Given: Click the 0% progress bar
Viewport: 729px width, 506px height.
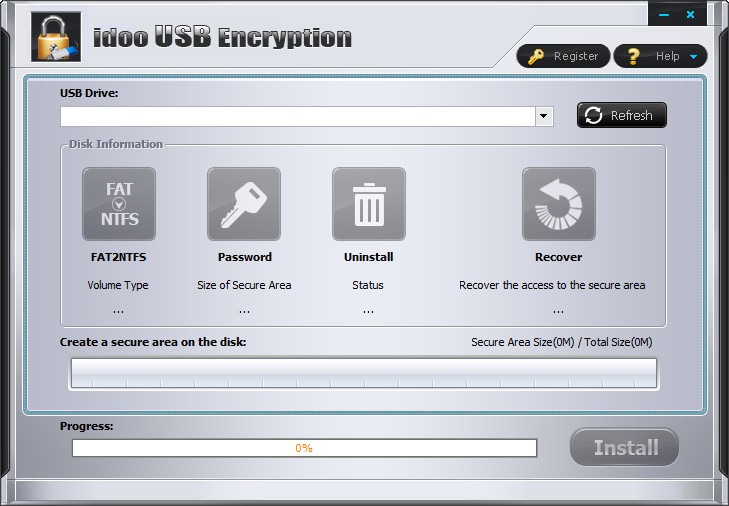Looking at the screenshot, I should [x=305, y=448].
